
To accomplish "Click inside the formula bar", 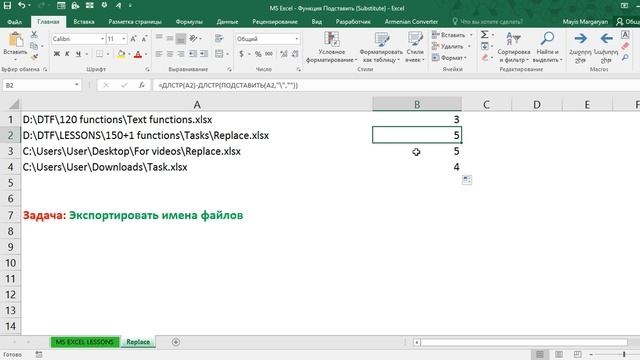I will pyautogui.click(x=396, y=85).
